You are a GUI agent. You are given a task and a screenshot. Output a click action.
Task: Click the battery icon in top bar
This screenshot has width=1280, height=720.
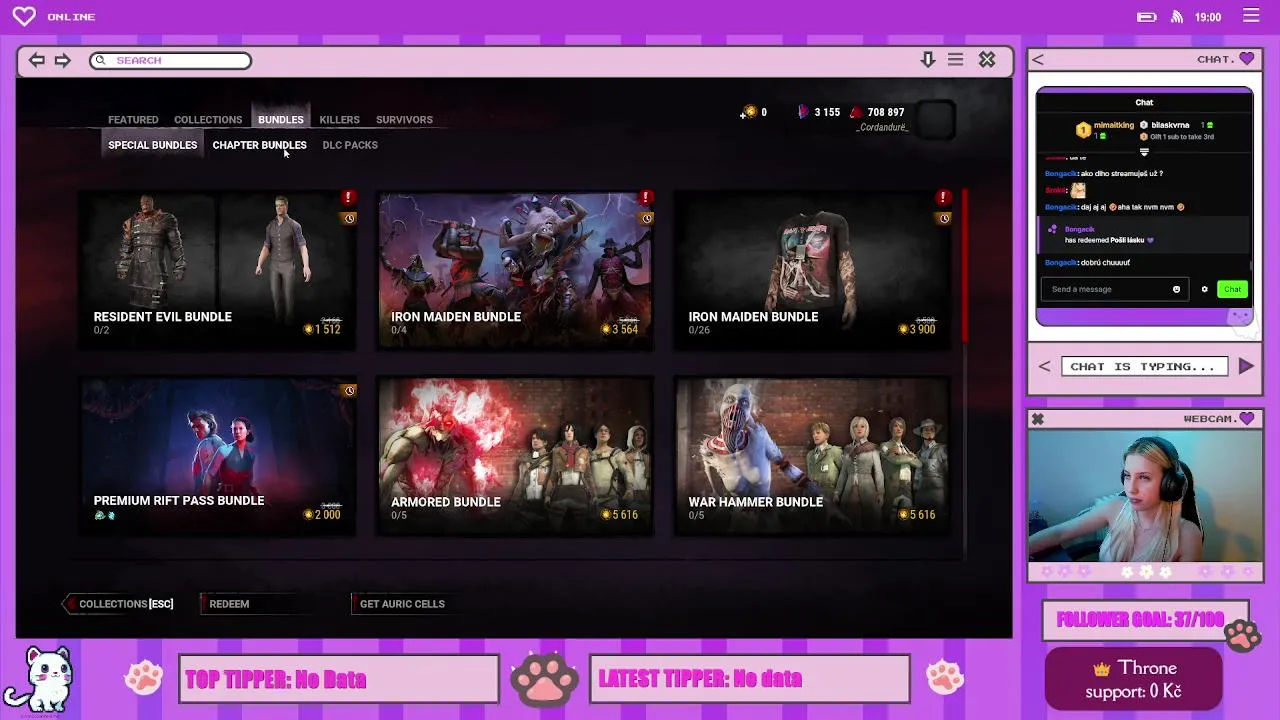click(x=1147, y=17)
